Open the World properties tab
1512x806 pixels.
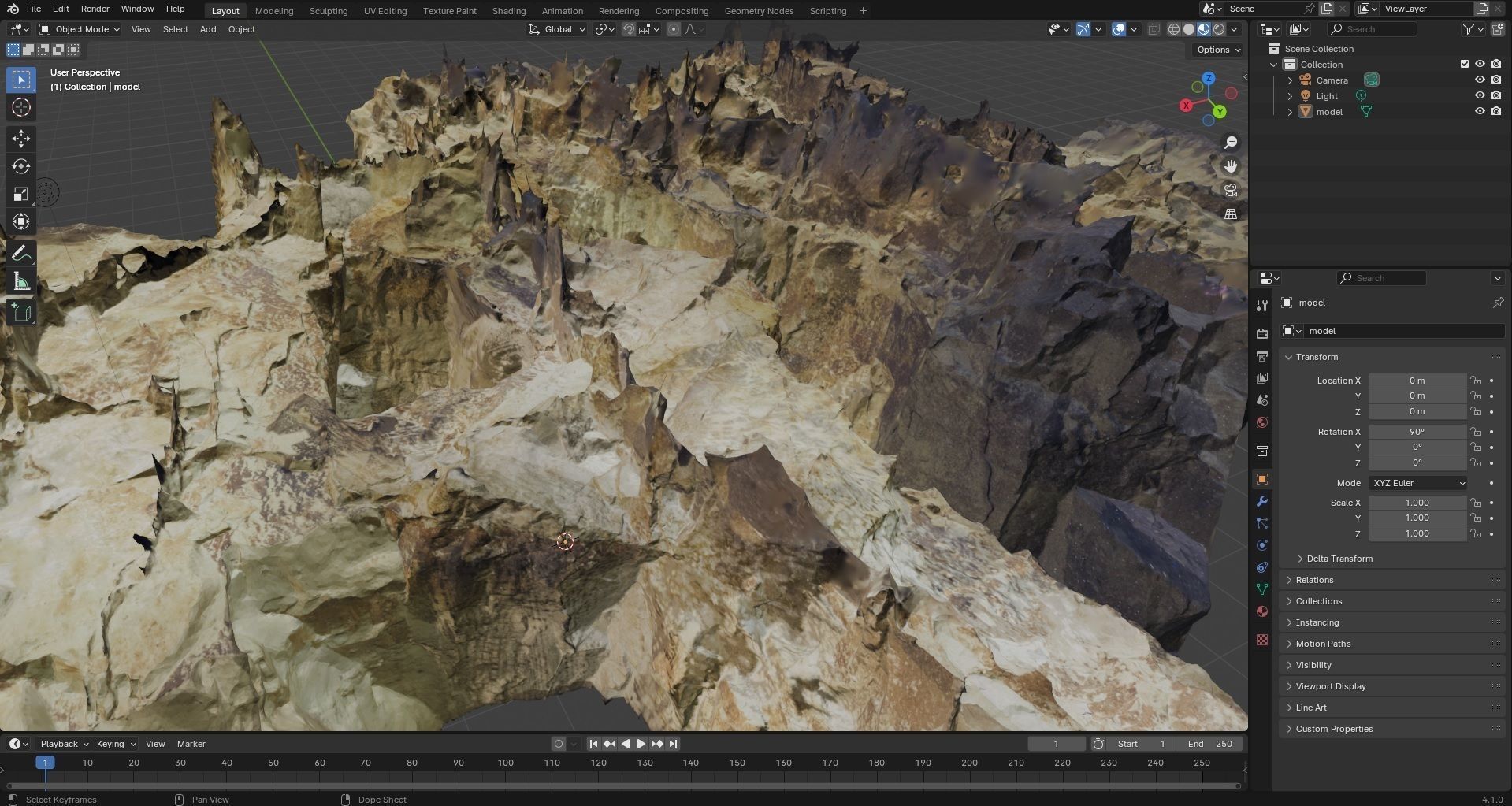(x=1262, y=422)
